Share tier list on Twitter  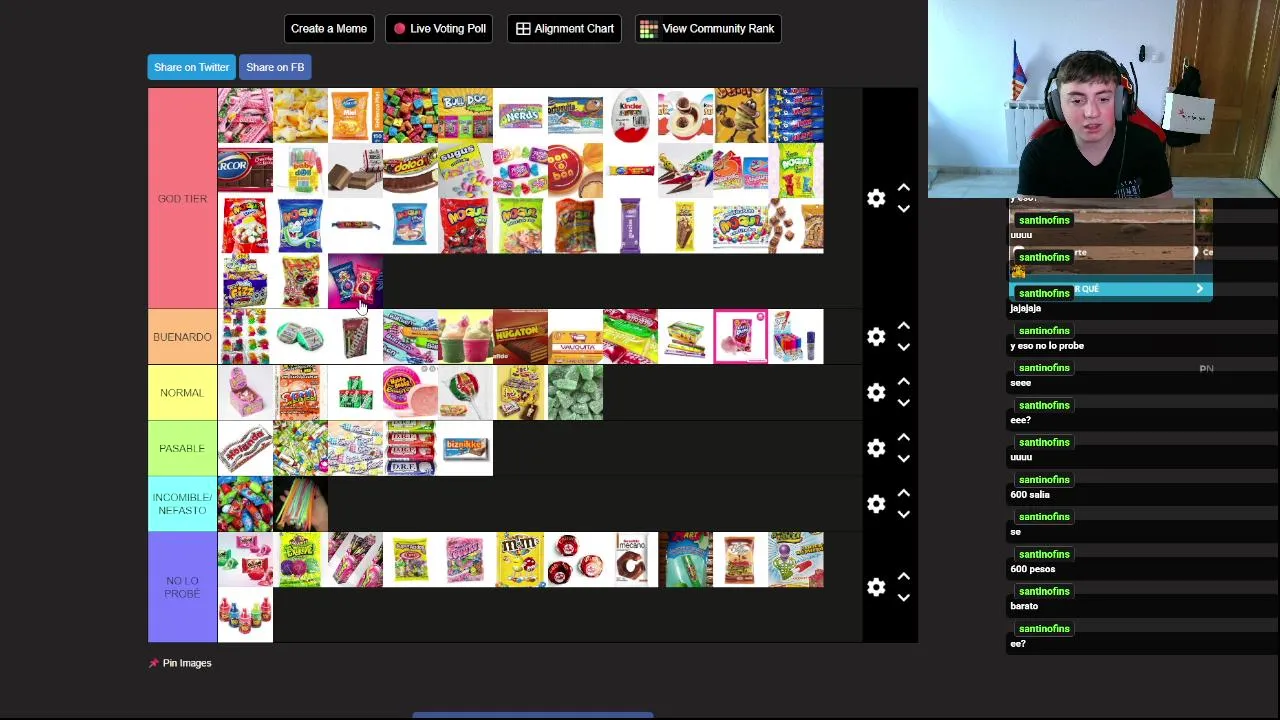[191, 67]
